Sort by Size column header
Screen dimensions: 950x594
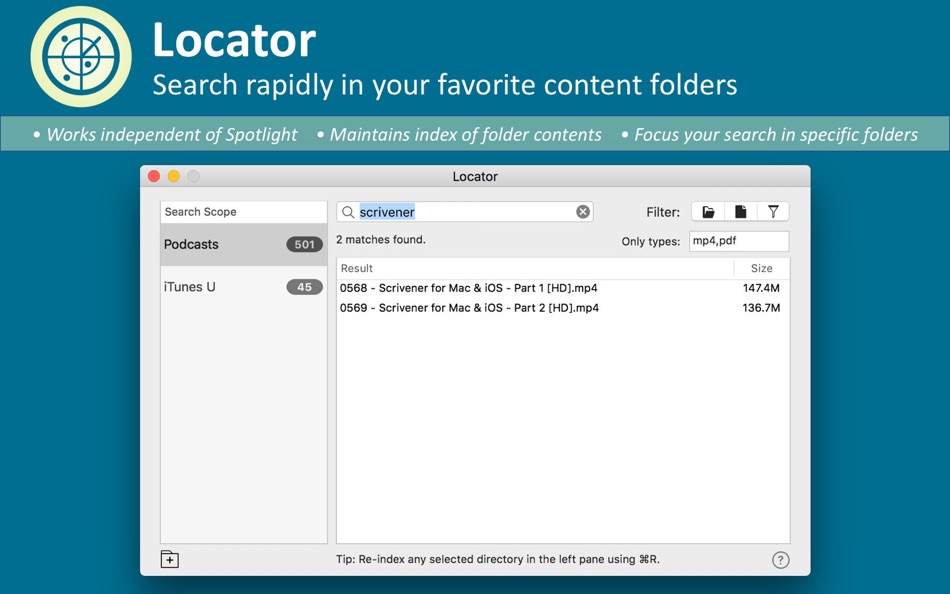click(x=762, y=268)
